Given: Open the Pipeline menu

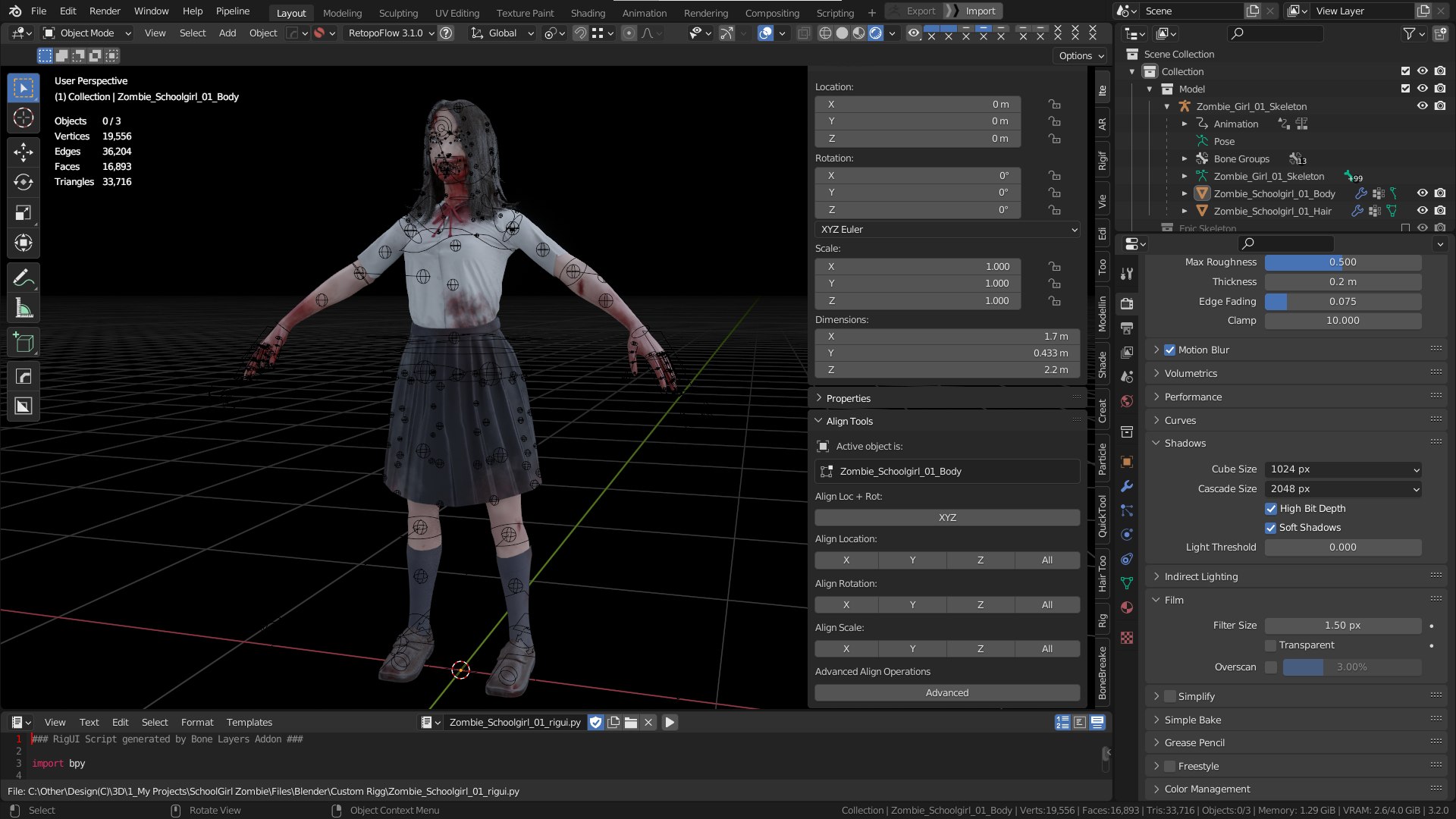Looking at the screenshot, I should [x=233, y=11].
